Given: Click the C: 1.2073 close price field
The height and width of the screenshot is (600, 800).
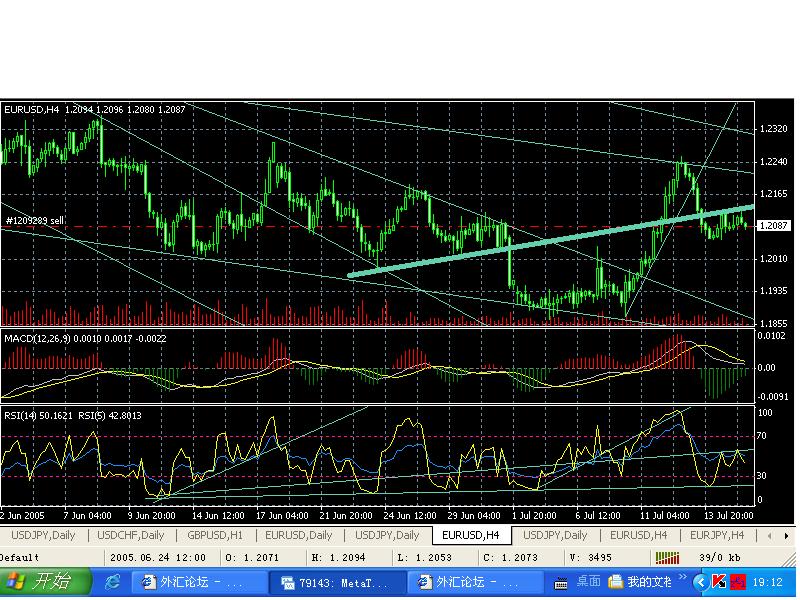Looking at the screenshot, I should point(510,558).
